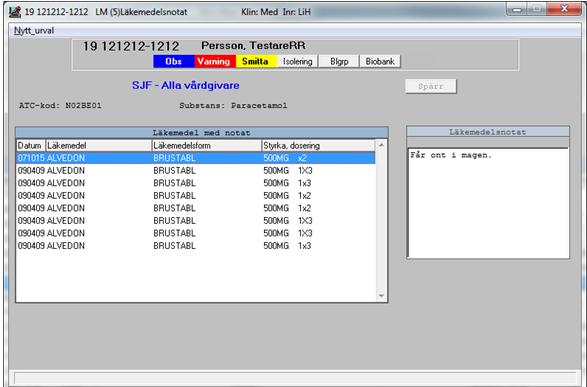Click the scroll-down arrow of medication list
The height and width of the screenshot is (387, 587).
click(x=381, y=296)
